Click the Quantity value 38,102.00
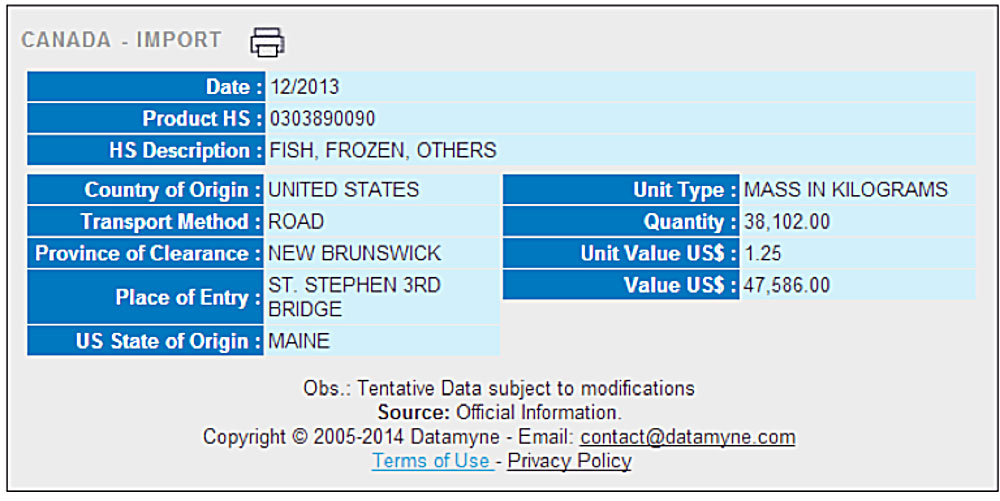 [787, 221]
